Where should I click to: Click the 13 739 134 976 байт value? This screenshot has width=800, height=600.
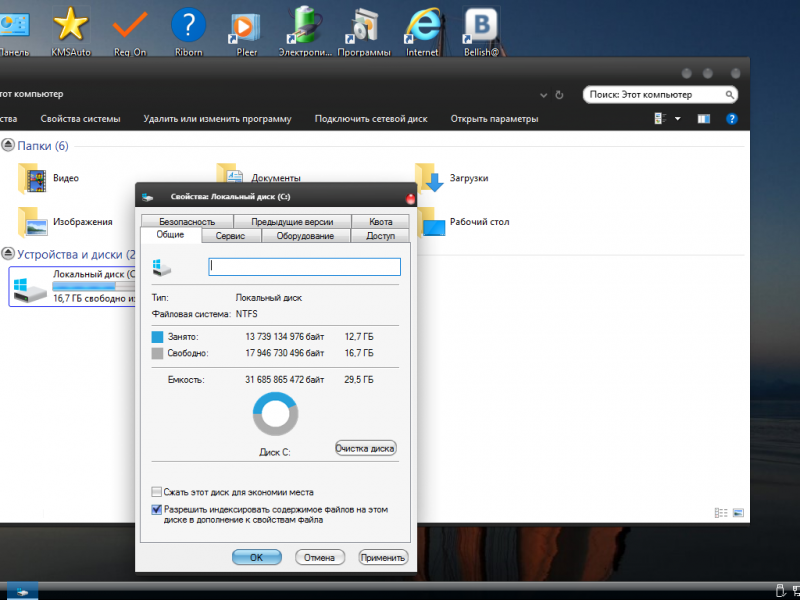click(x=285, y=337)
